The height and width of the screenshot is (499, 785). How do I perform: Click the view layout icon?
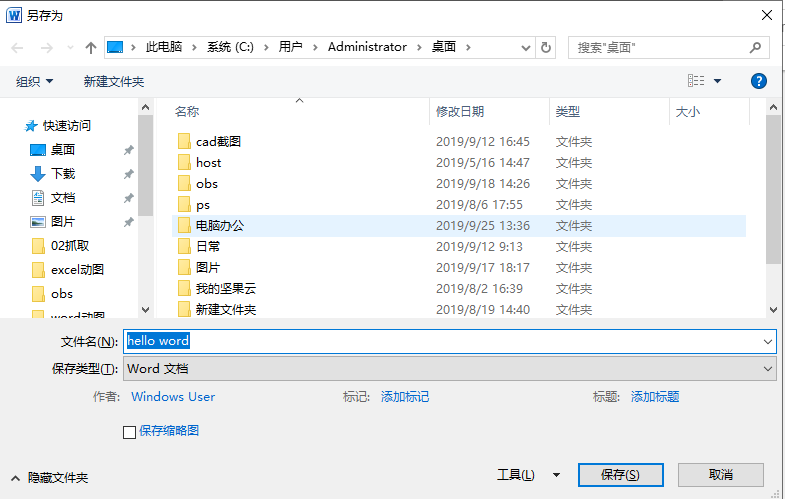(697, 81)
